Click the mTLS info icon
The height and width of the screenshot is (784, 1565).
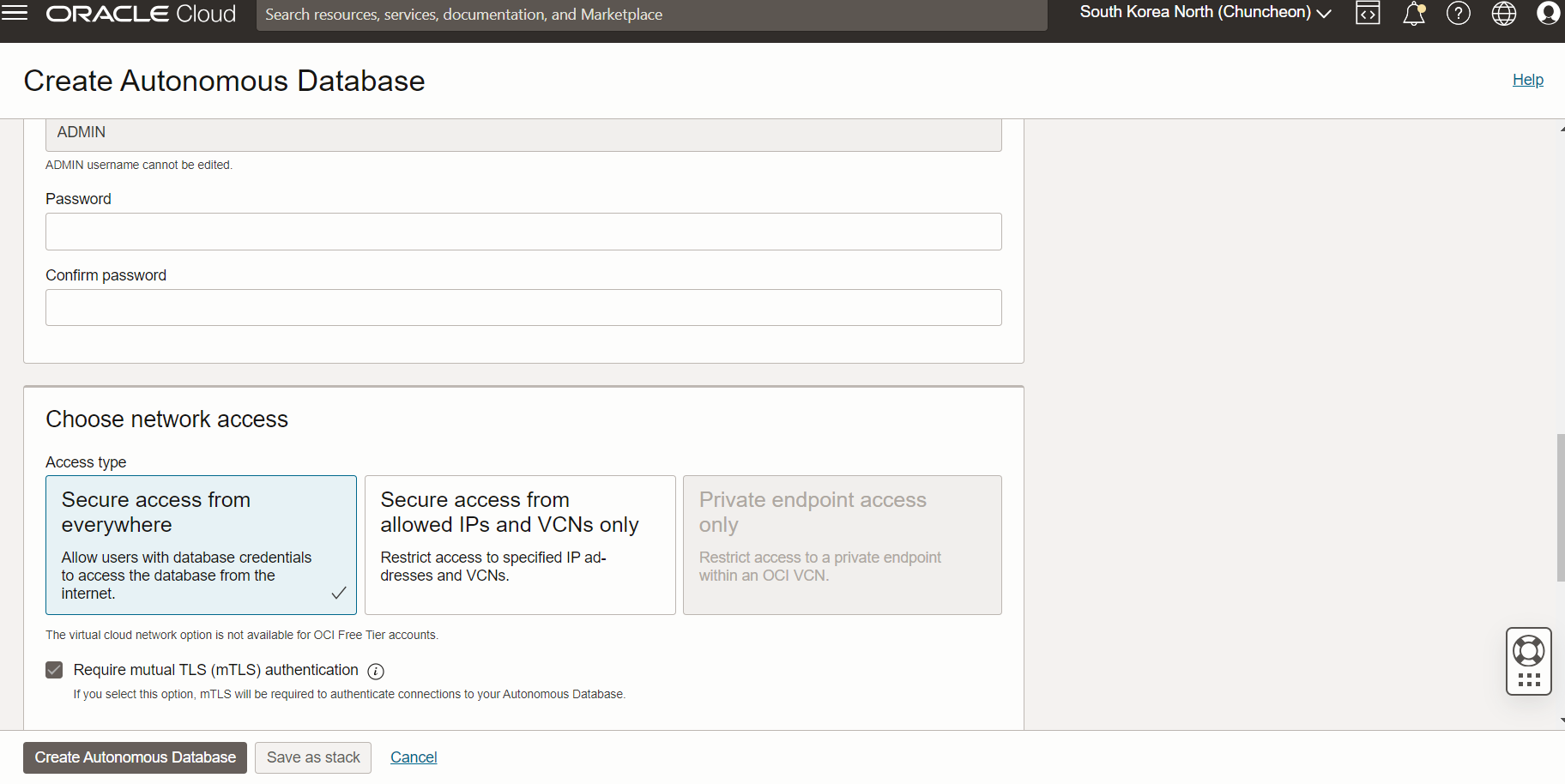point(376,672)
